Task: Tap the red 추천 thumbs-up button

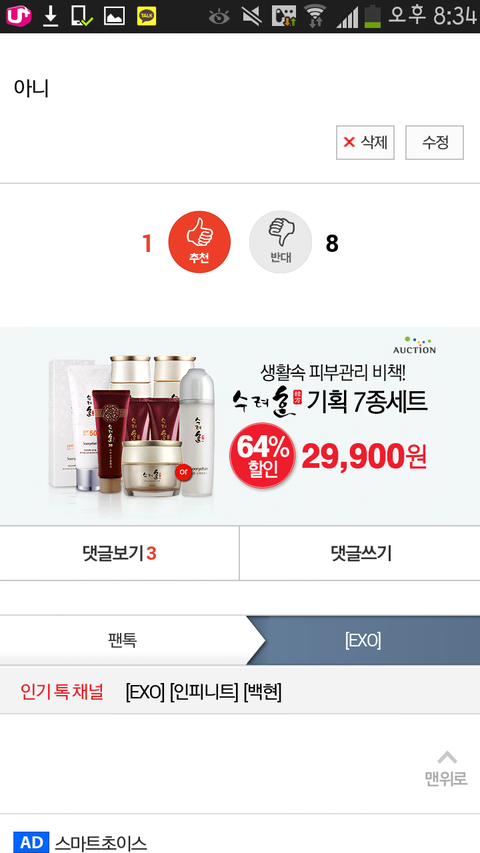Action: click(x=199, y=242)
